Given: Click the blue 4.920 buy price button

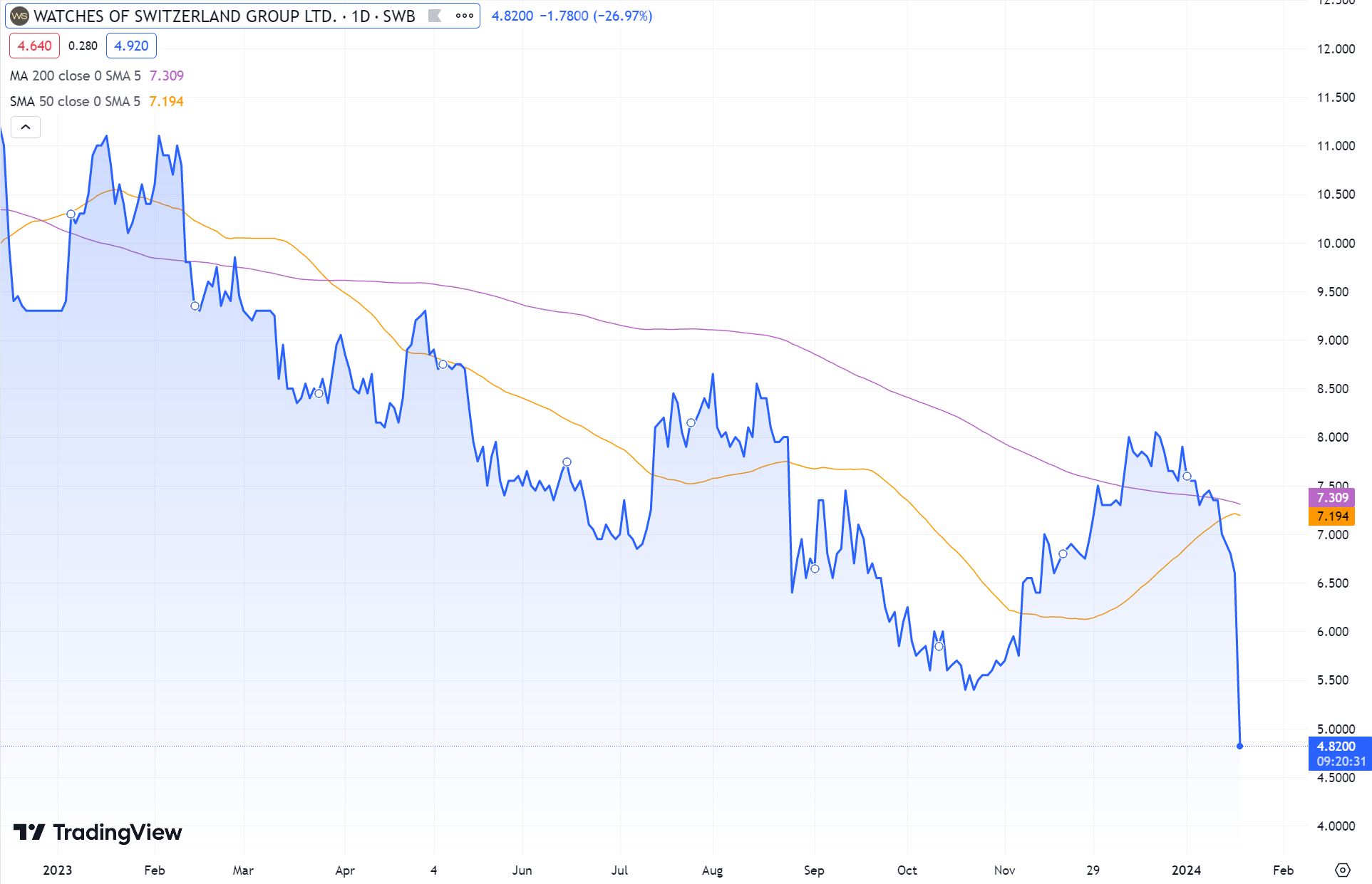Looking at the screenshot, I should click(131, 46).
